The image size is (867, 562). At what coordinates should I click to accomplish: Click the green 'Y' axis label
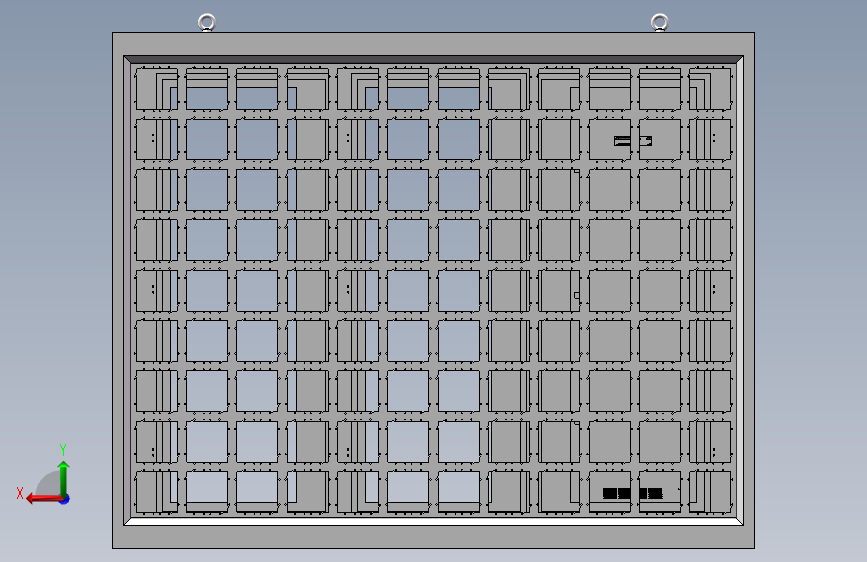click(x=63, y=449)
